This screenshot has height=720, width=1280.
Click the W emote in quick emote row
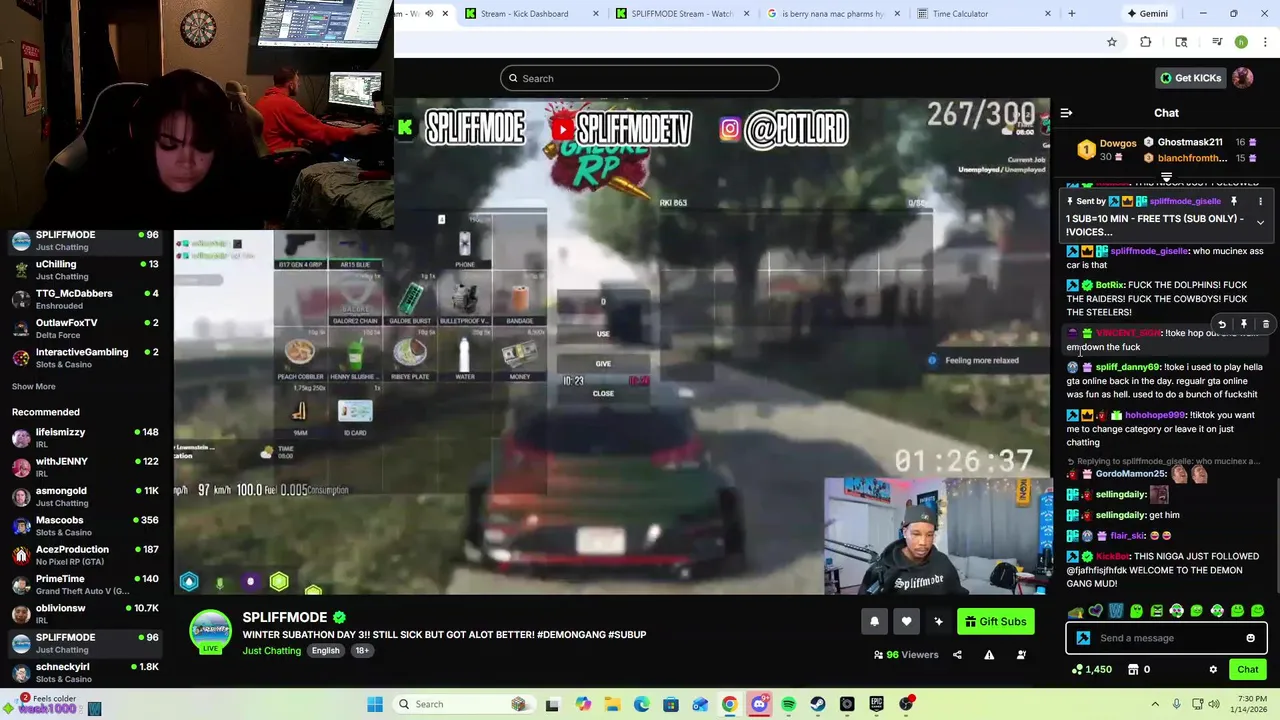(x=1116, y=611)
